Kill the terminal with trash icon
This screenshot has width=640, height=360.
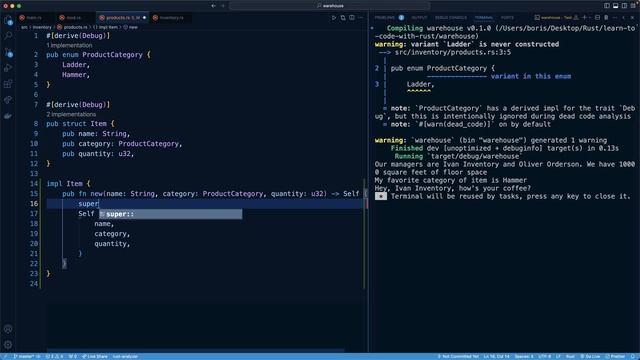(x=606, y=18)
